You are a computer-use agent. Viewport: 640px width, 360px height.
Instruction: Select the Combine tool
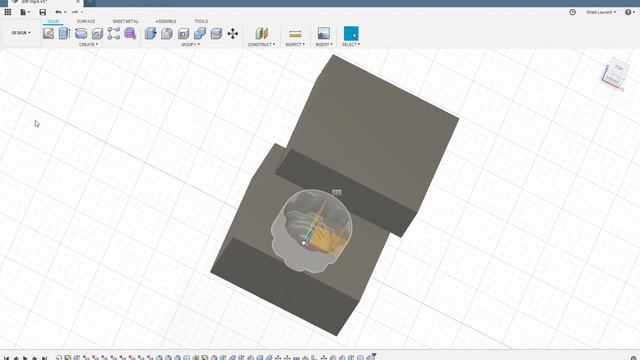[200, 33]
